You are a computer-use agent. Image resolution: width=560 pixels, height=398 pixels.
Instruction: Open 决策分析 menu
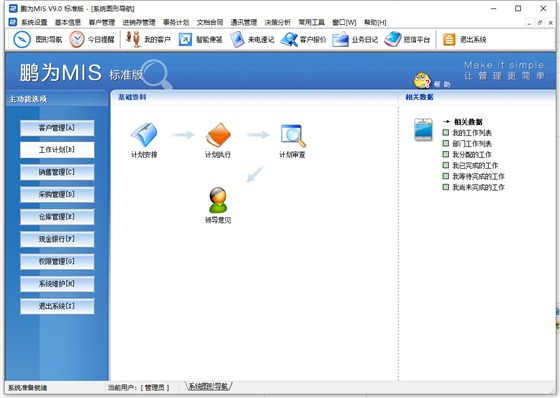278,23
